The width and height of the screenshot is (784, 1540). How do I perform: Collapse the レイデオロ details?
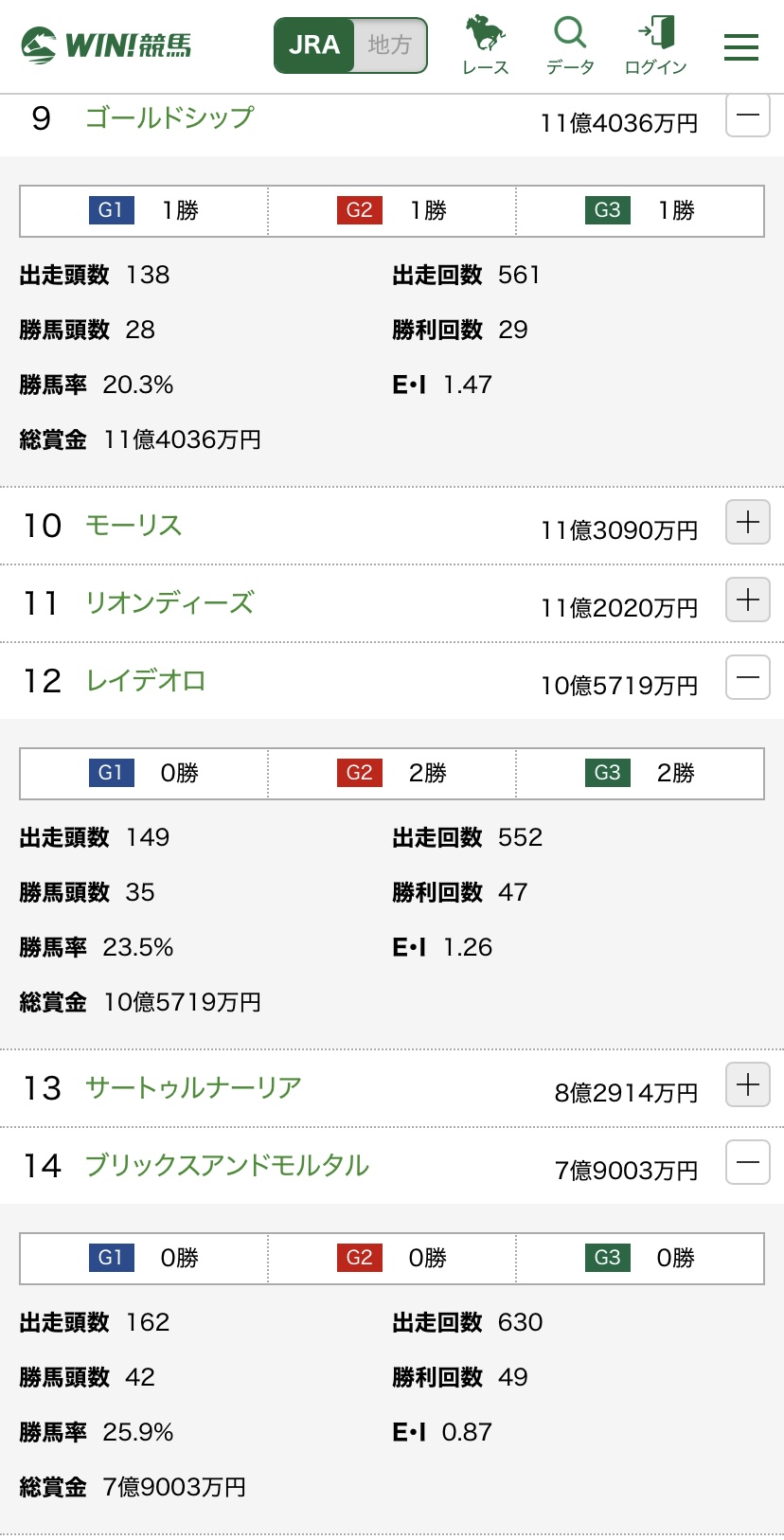(x=747, y=677)
